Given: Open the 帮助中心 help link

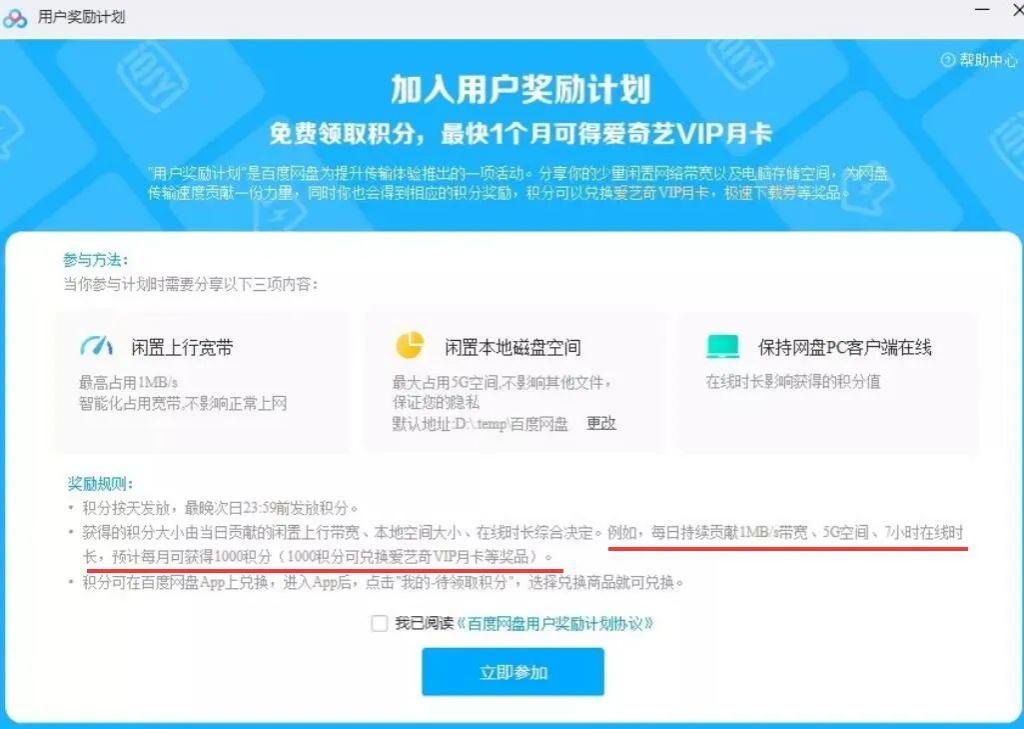Looking at the screenshot, I should coord(988,60).
